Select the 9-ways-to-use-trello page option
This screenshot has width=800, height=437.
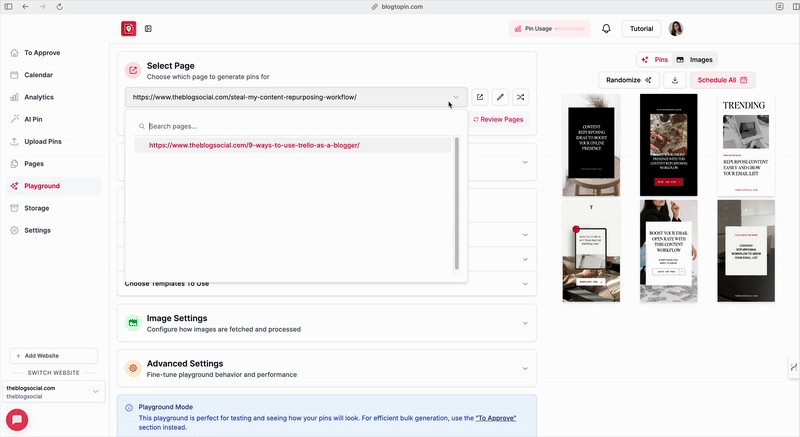tap(254, 145)
